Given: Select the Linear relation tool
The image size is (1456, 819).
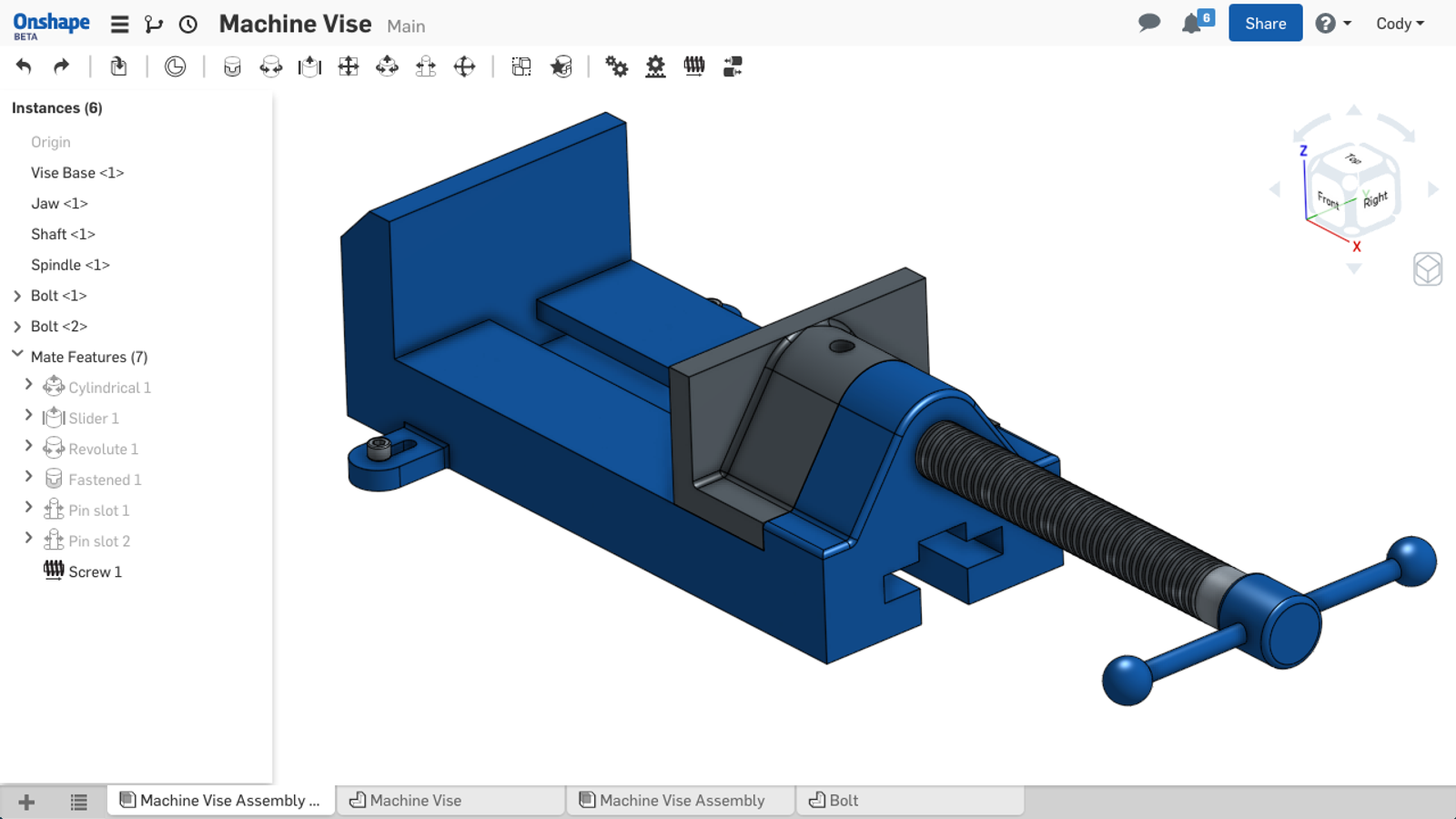Looking at the screenshot, I should (x=733, y=66).
